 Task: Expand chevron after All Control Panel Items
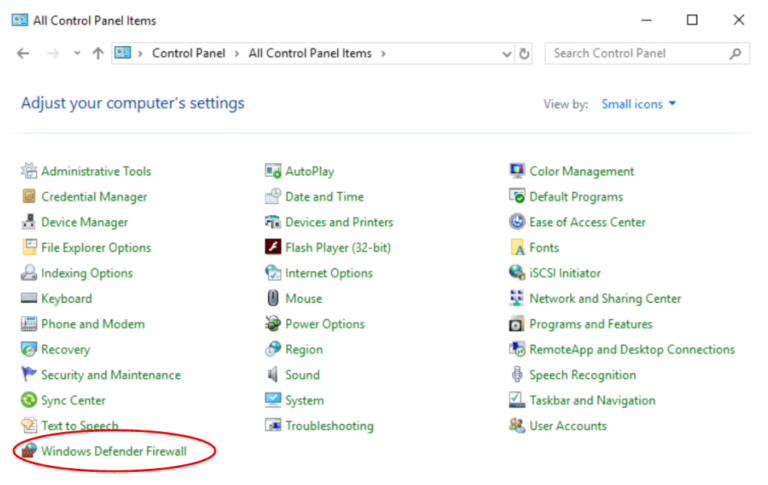(x=383, y=53)
